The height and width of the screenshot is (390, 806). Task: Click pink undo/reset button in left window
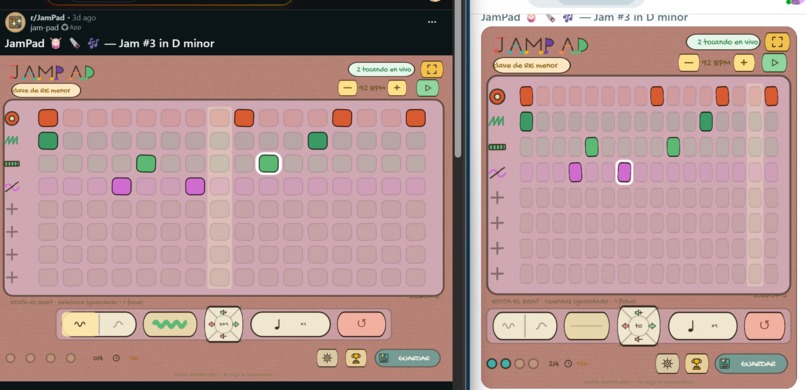[361, 324]
